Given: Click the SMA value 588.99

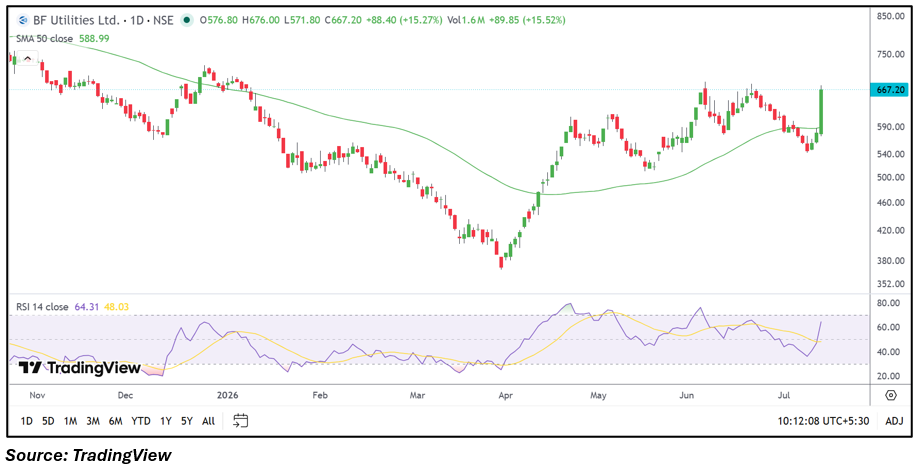Looking at the screenshot, I should [x=94, y=39].
